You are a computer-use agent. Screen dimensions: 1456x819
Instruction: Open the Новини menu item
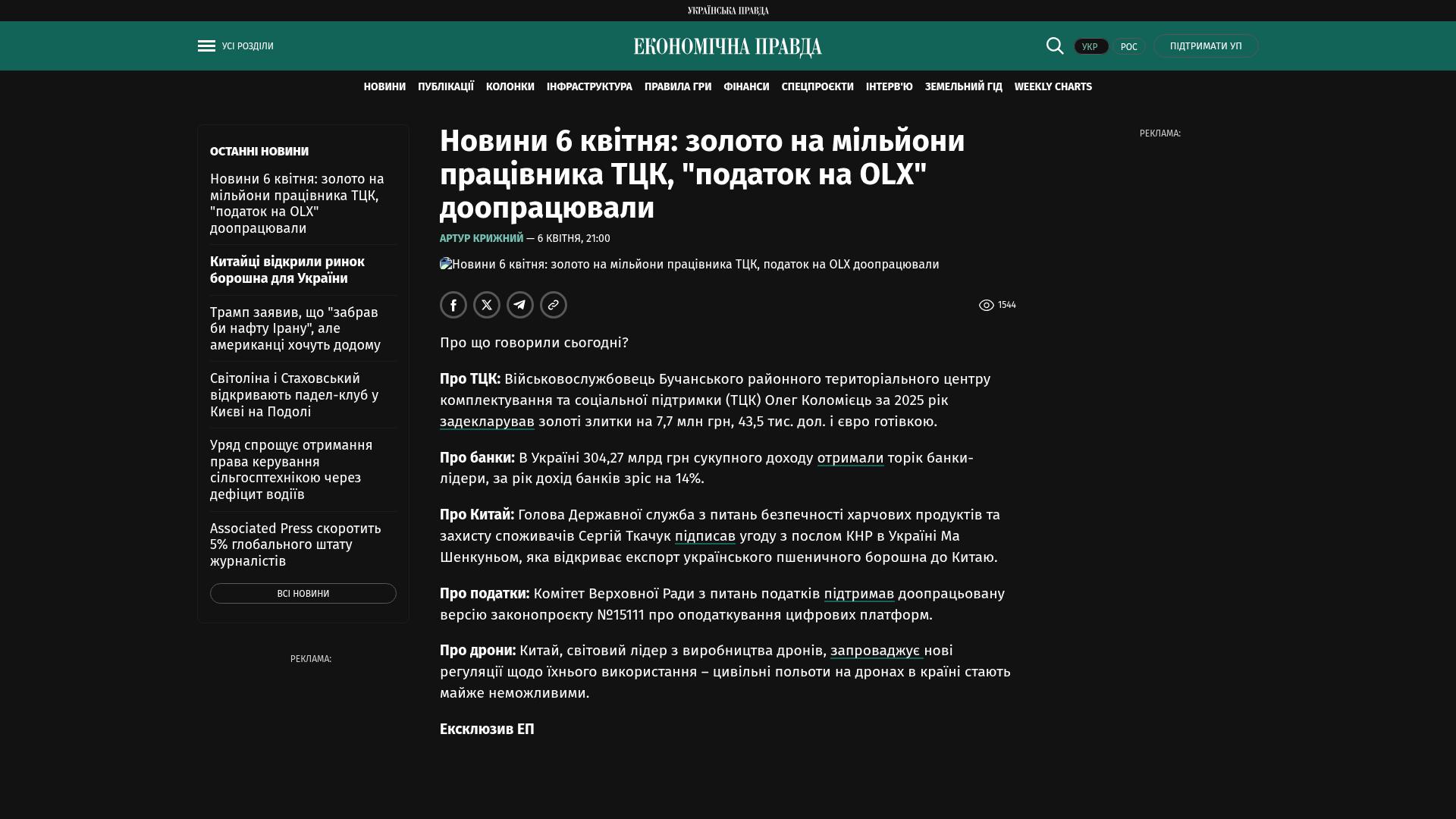click(384, 87)
